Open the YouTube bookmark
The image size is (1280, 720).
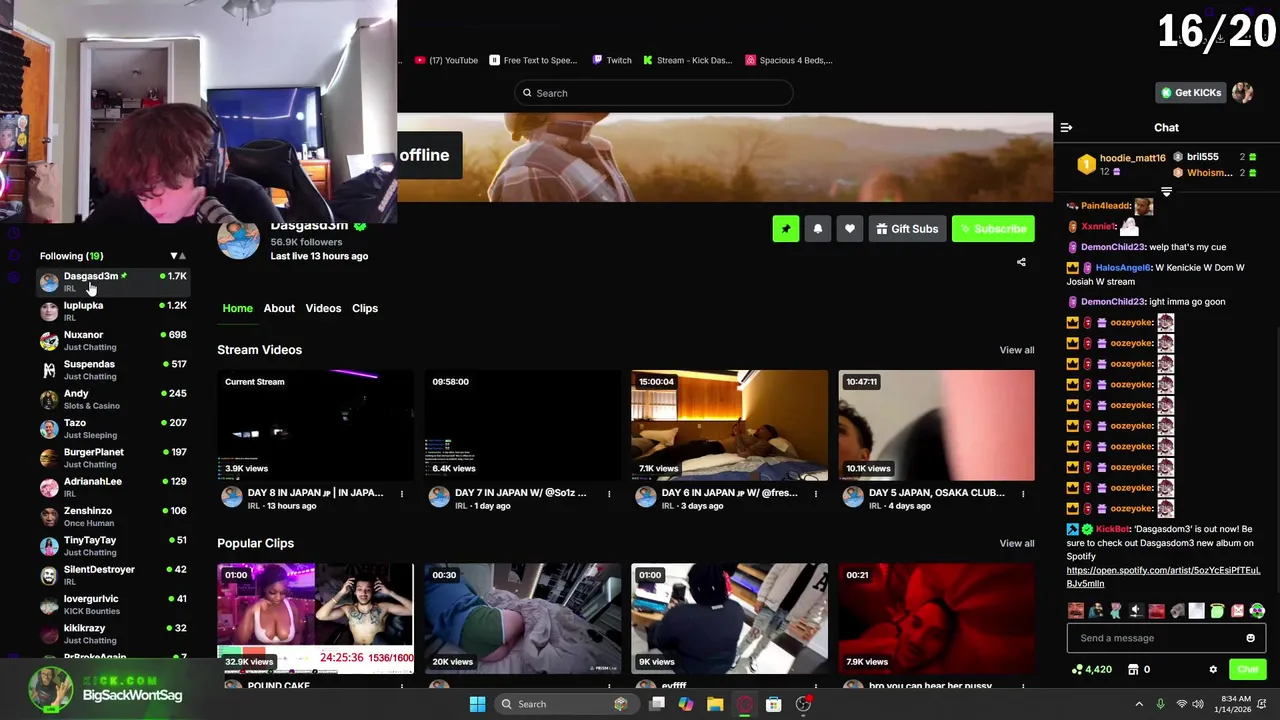coord(446,60)
